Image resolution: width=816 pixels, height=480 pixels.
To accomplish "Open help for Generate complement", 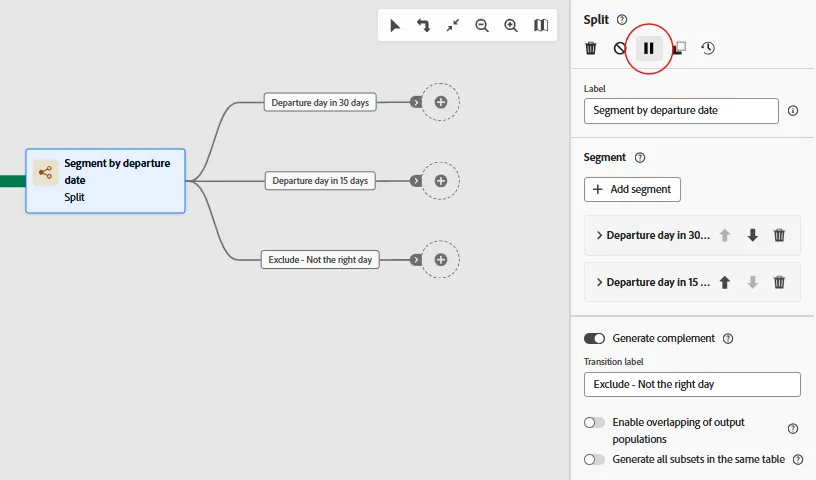I will pyautogui.click(x=728, y=339).
